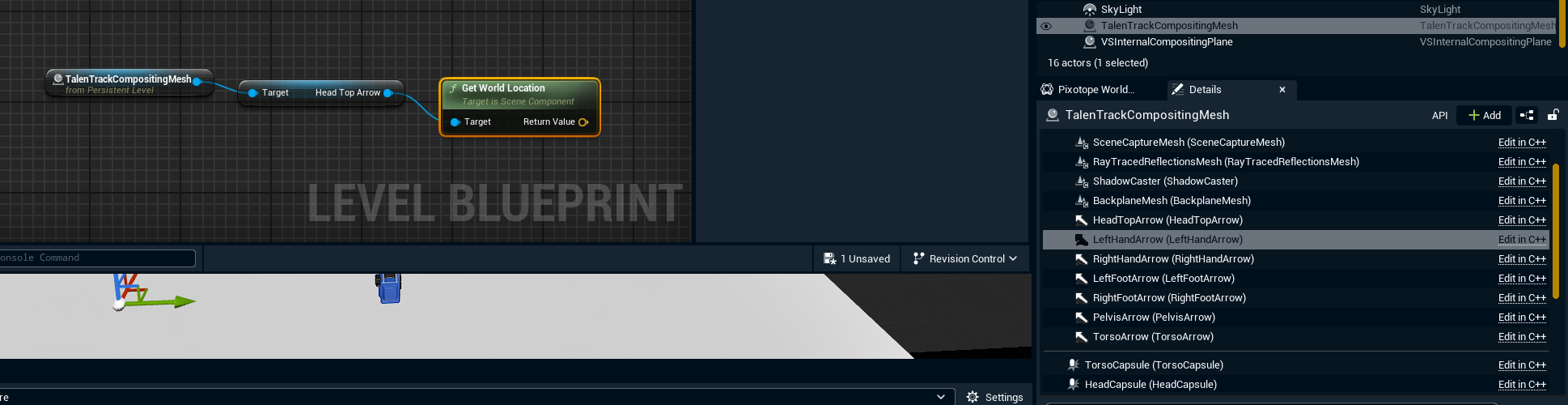
Task: Click the TorsoCapsule component icon
Action: click(x=1074, y=365)
